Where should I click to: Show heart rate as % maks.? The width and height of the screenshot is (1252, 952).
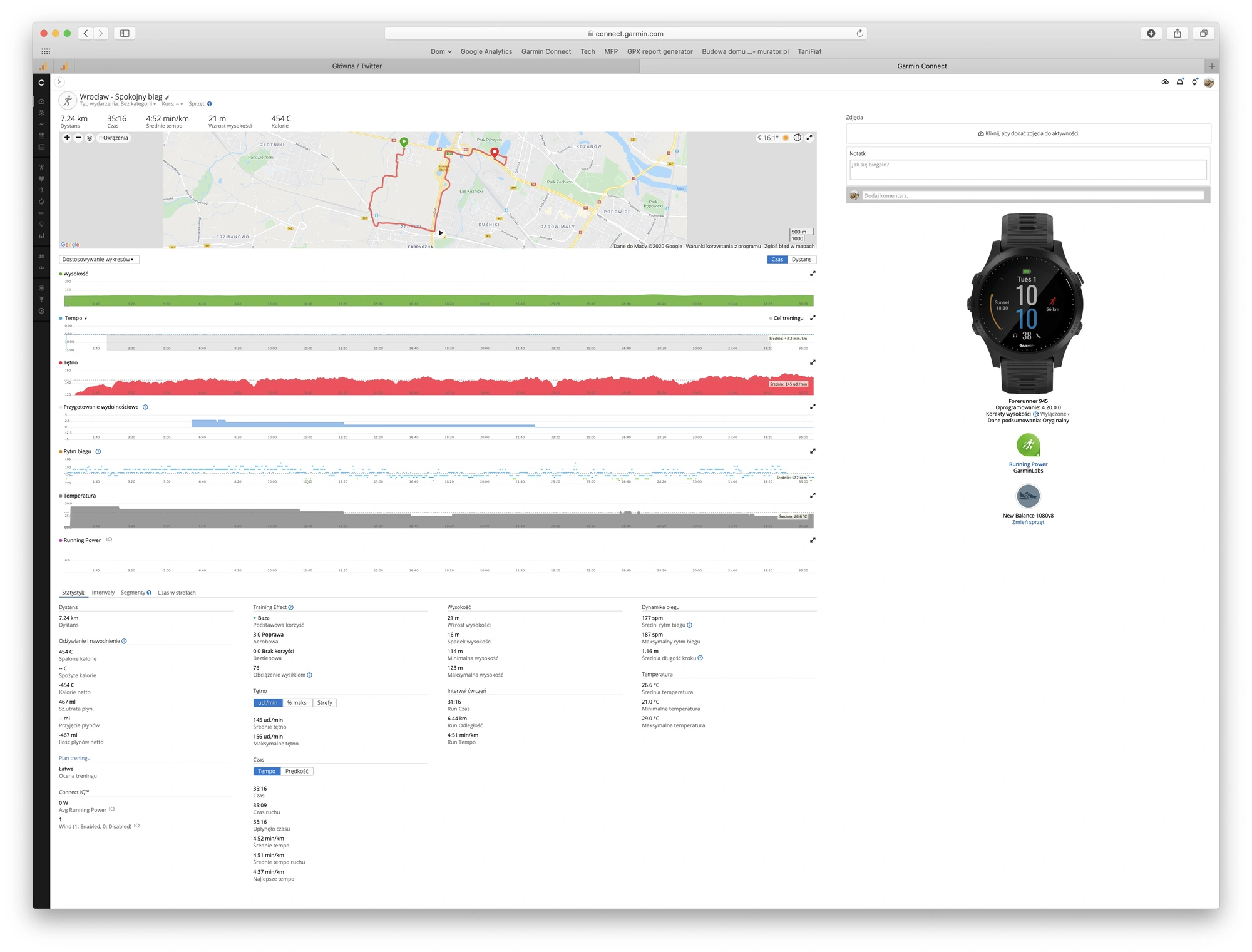[x=297, y=703]
